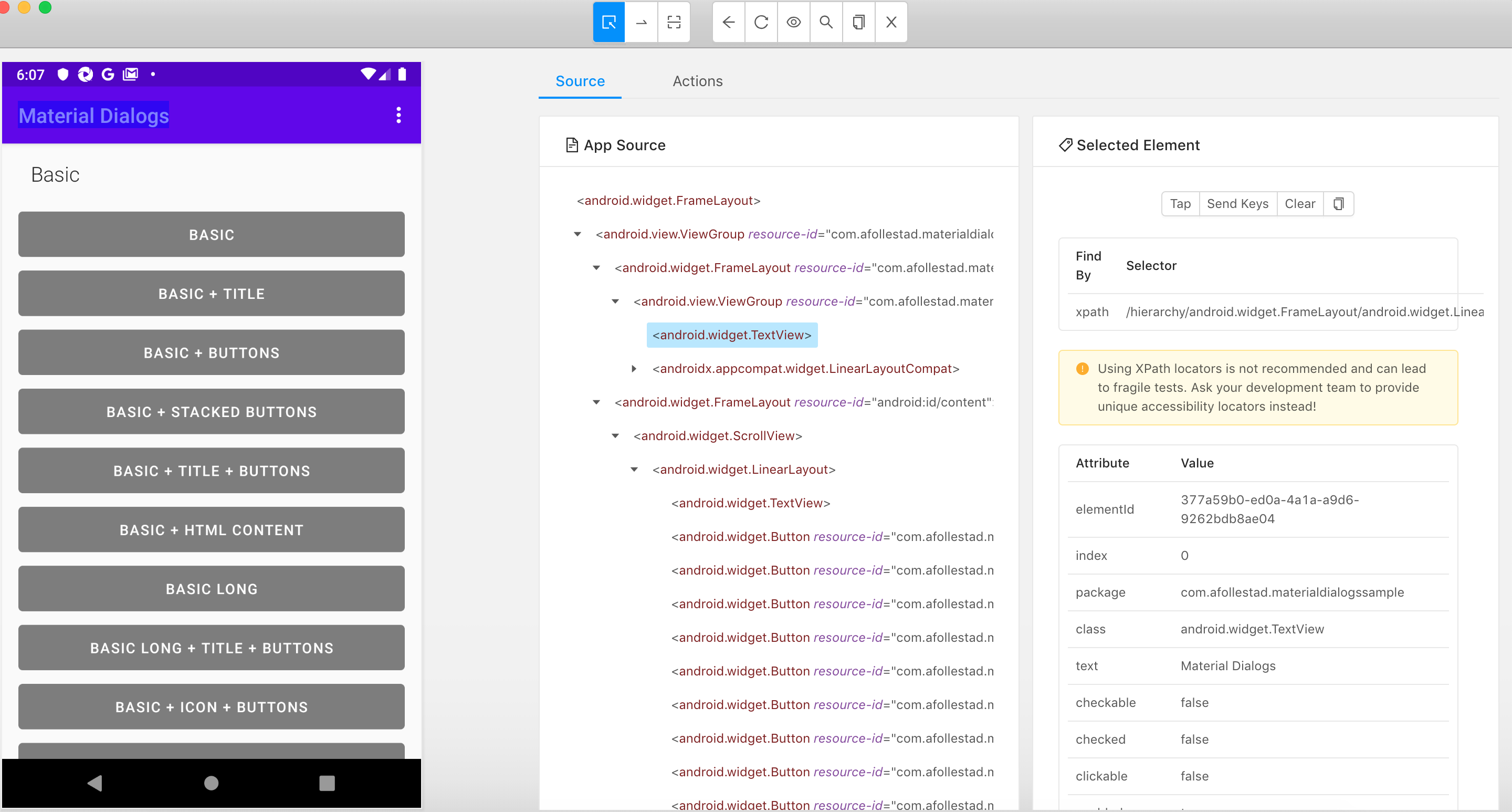Quit session with the X icon
1512x812 pixels.
[x=891, y=22]
